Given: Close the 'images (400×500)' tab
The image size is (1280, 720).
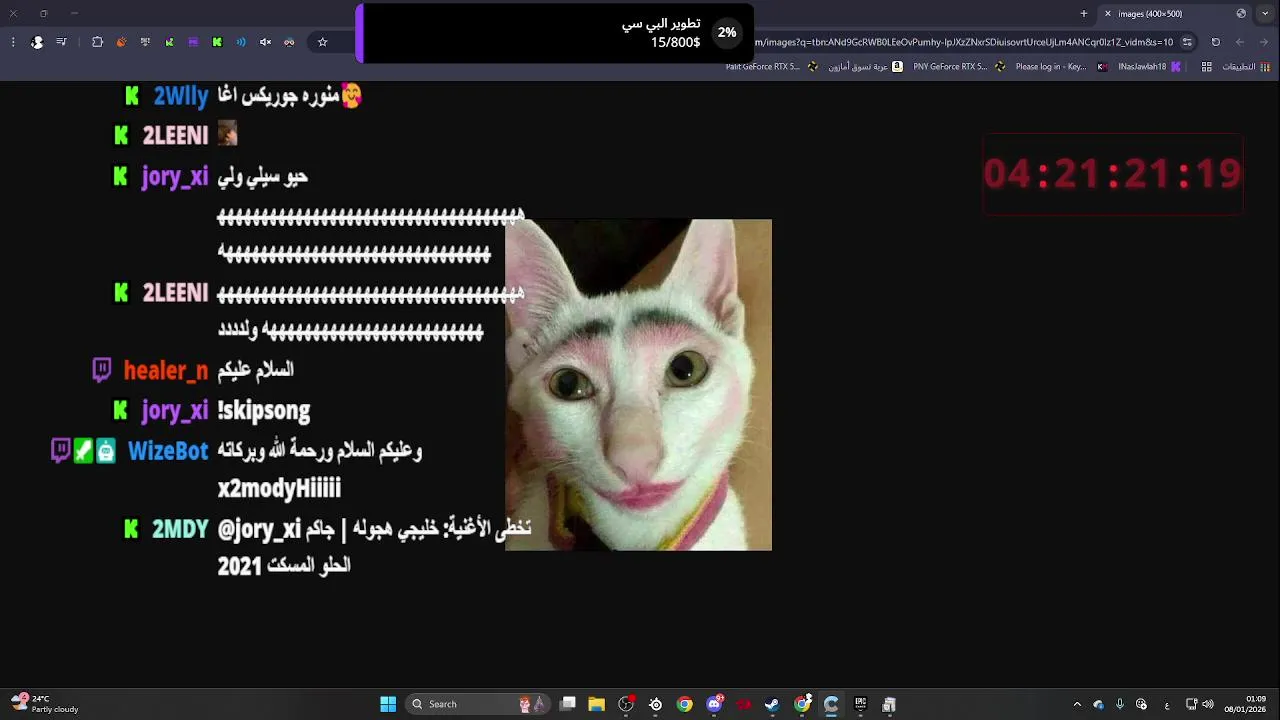Looking at the screenshot, I should [x=1107, y=13].
